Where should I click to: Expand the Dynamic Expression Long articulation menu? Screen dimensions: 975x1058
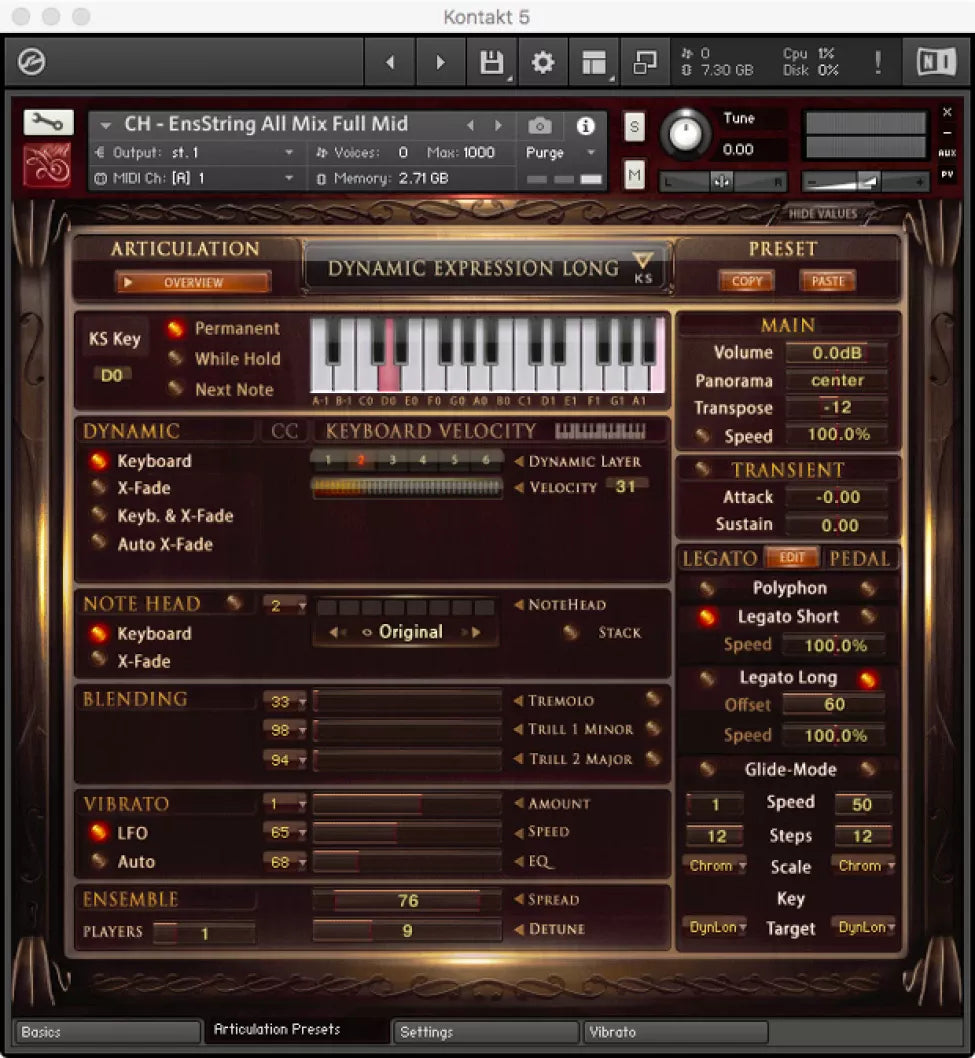coord(643,262)
